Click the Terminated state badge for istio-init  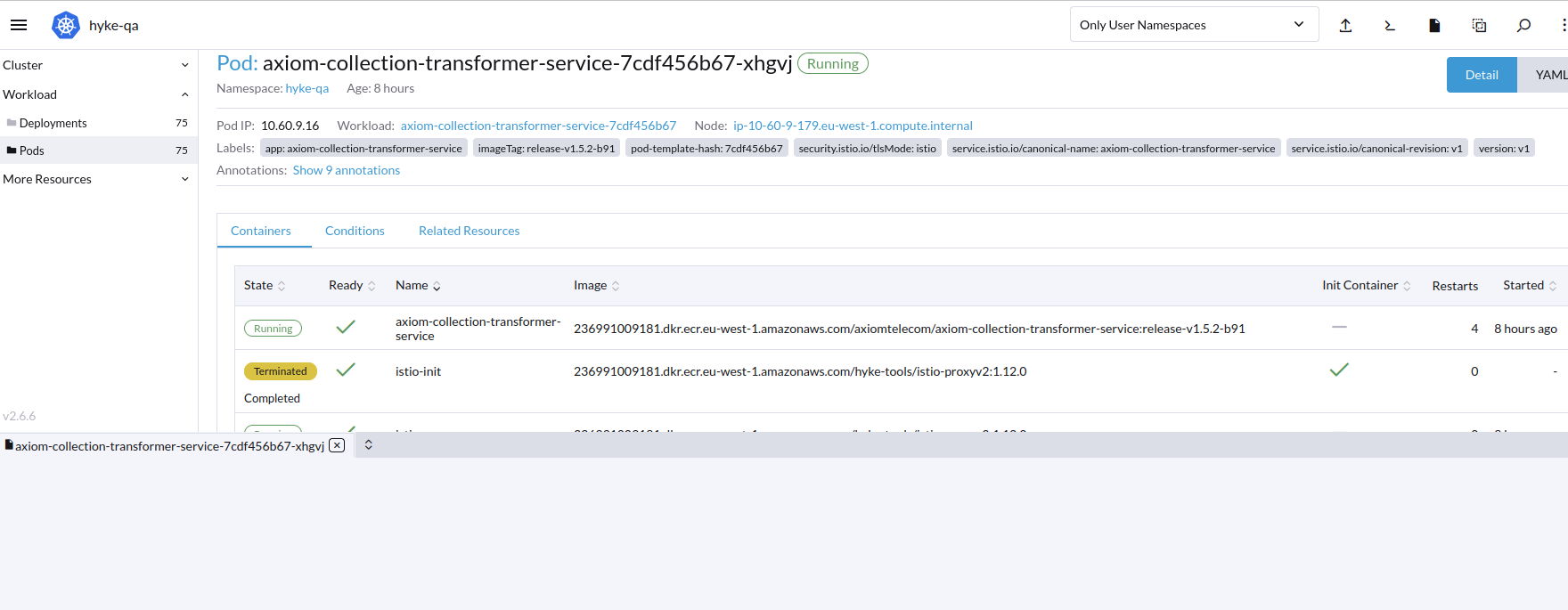click(281, 371)
